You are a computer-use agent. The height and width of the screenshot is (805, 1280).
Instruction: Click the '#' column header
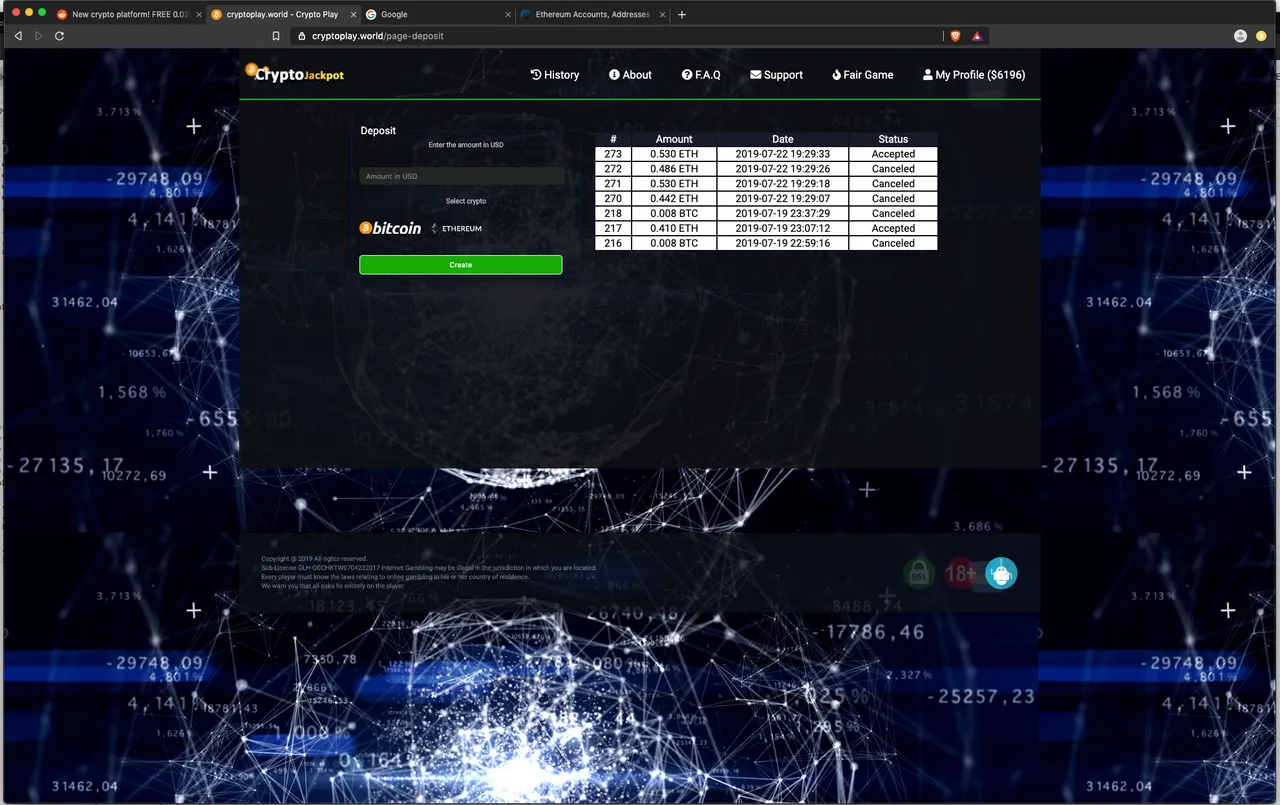(x=613, y=139)
